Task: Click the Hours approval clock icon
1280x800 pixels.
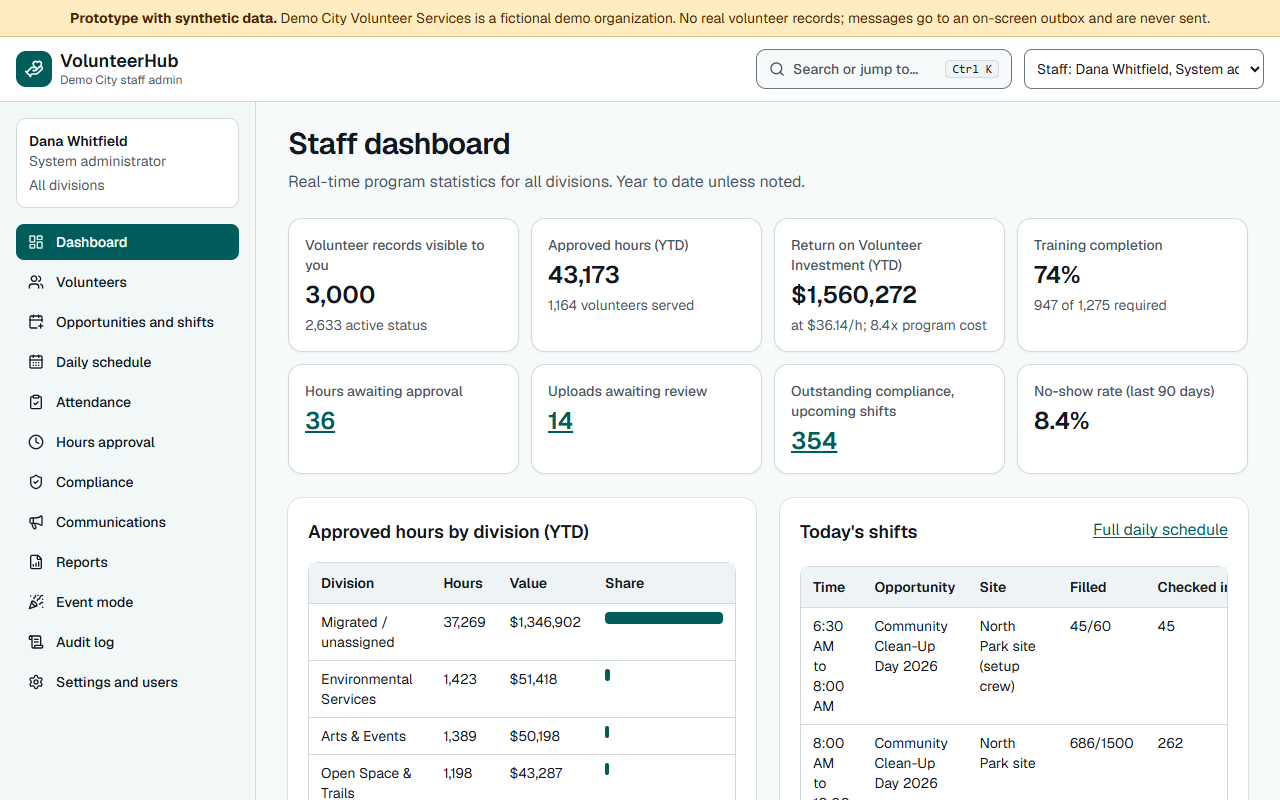Action: click(36, 442)
